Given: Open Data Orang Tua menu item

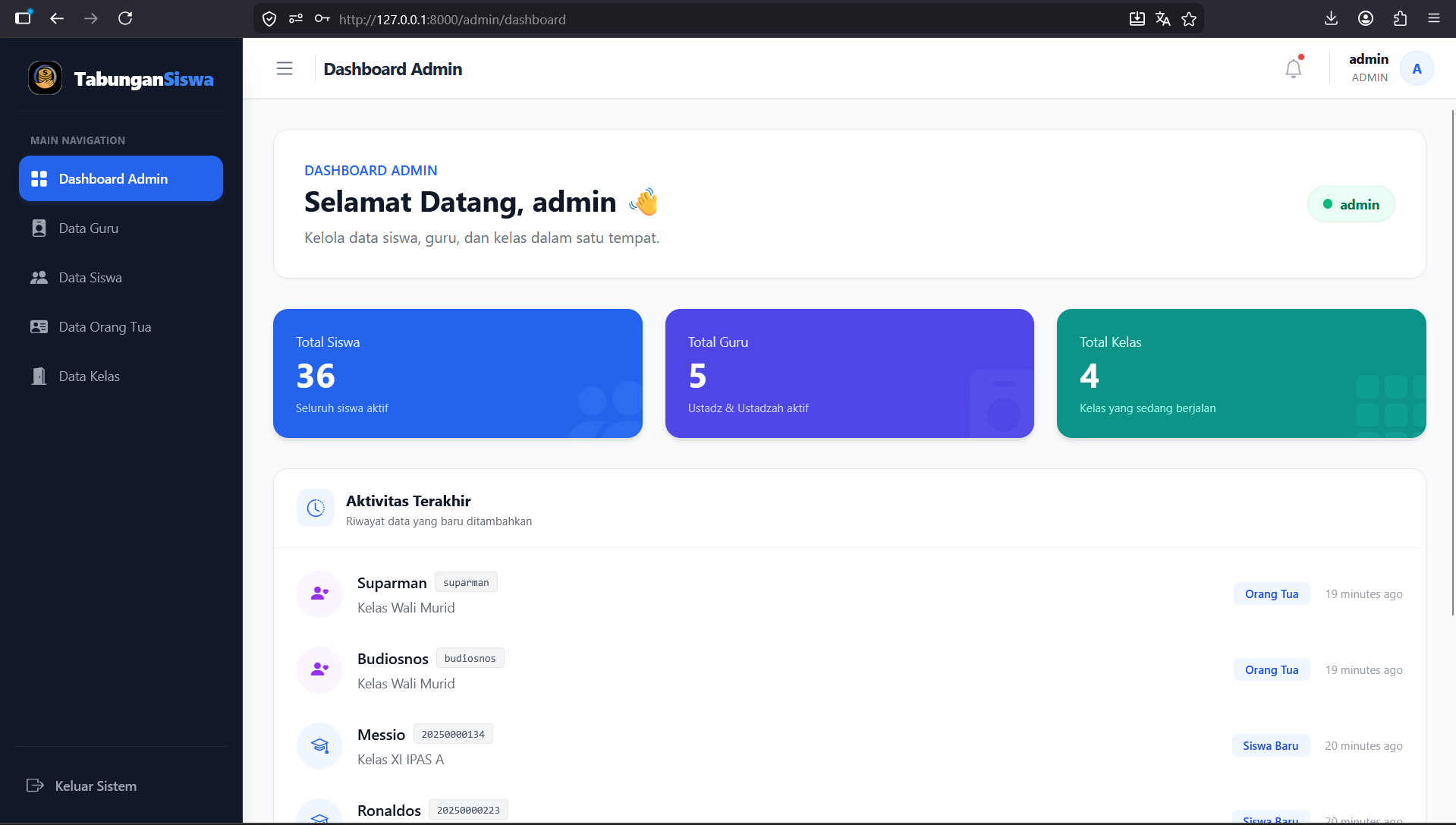Looking at the screenshot, I should pos(121,326).
